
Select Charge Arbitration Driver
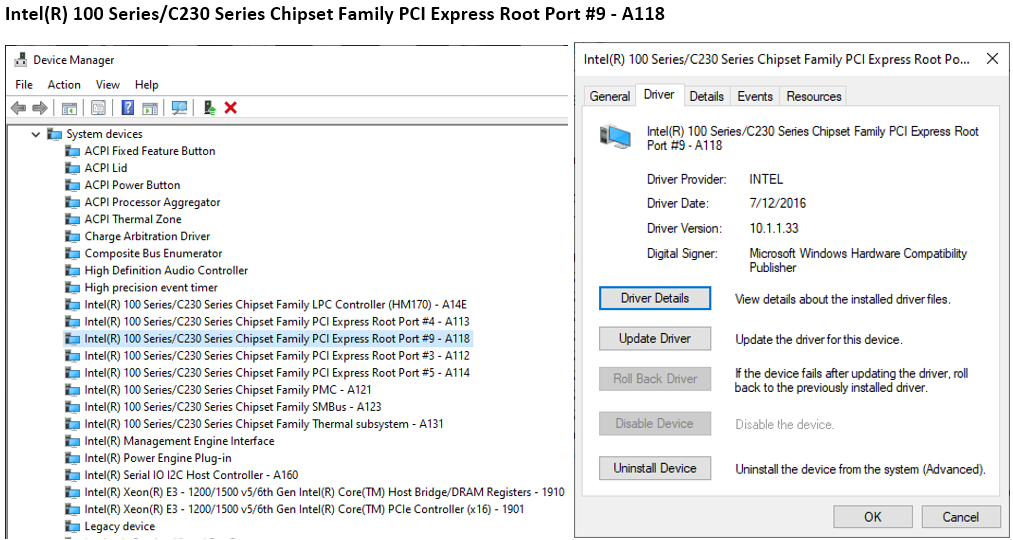click(x=147, y=236)
